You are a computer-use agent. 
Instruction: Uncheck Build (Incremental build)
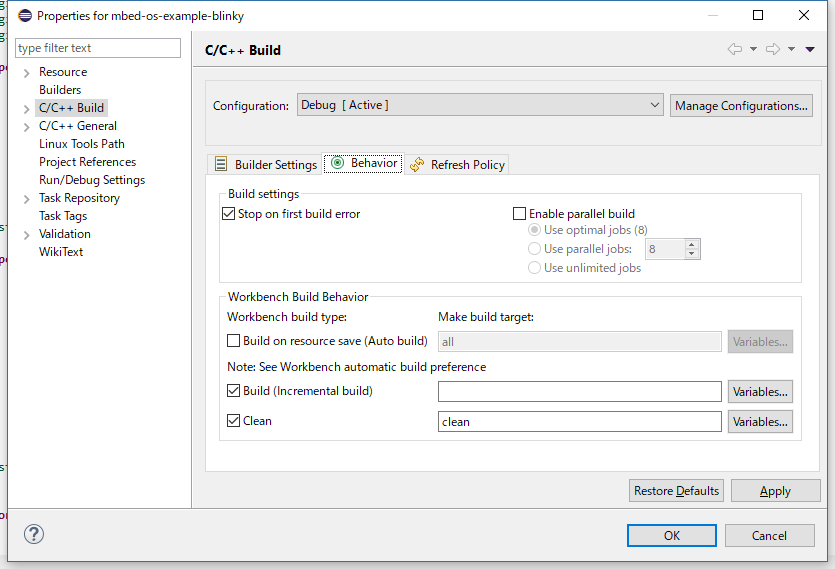coord(233,391)
